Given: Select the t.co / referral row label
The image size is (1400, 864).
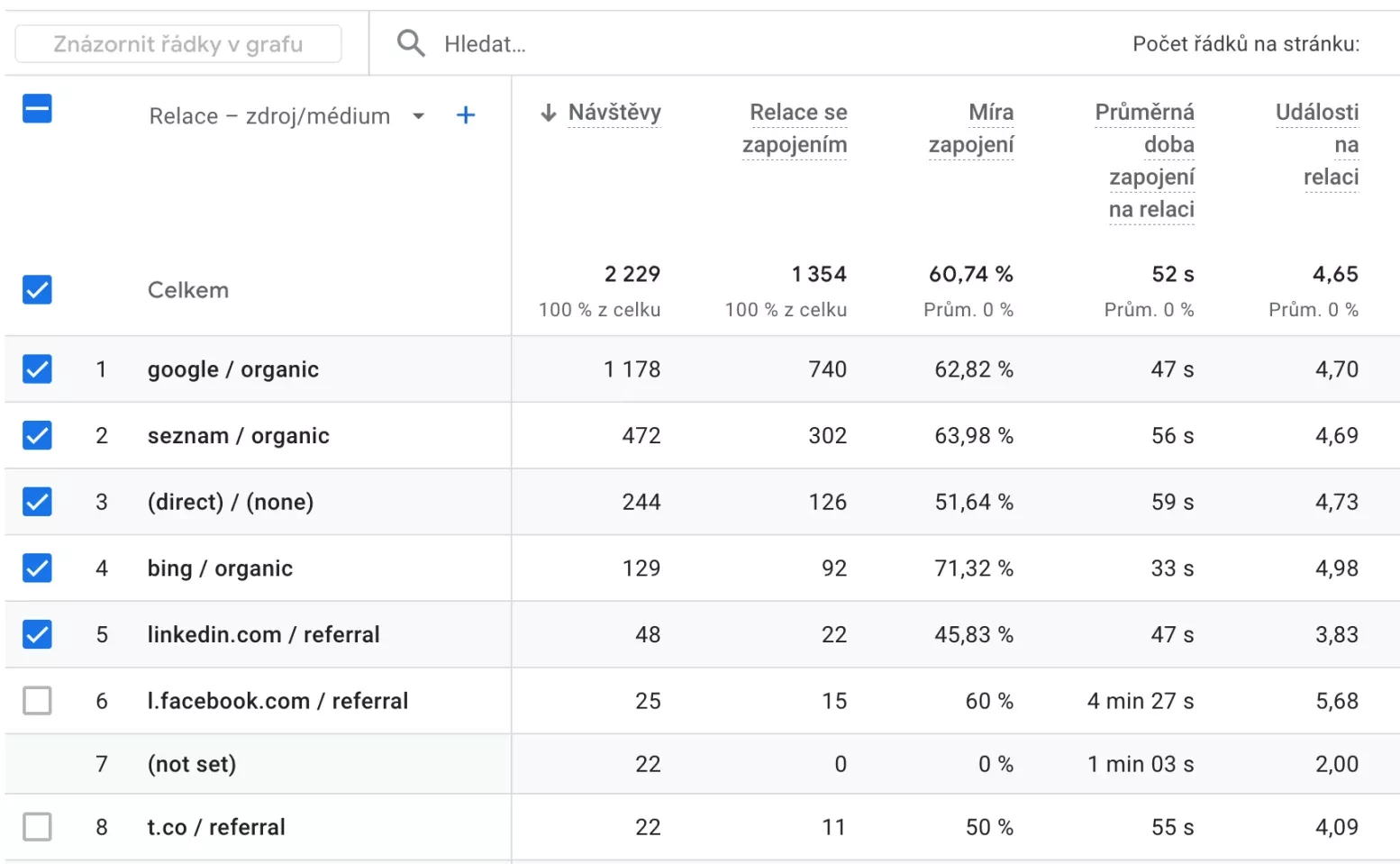Looking at the screenshot, I should pos(216,827).
